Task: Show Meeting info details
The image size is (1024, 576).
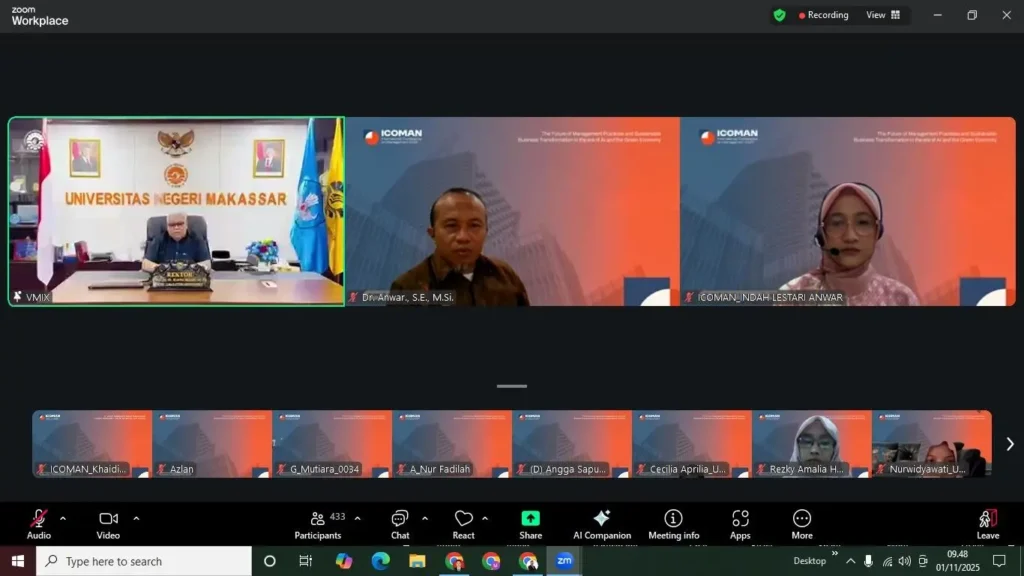Action: click(x=673, y=523)
